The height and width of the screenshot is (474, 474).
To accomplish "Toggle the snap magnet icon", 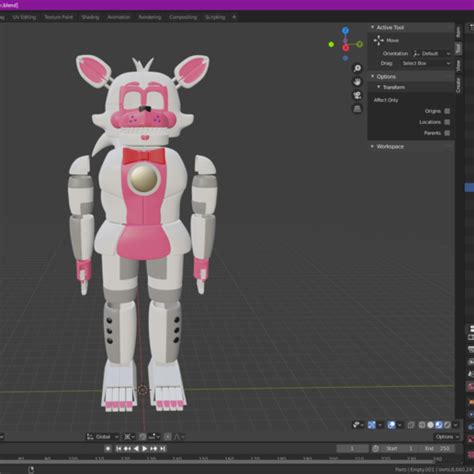I will (142, 437).
